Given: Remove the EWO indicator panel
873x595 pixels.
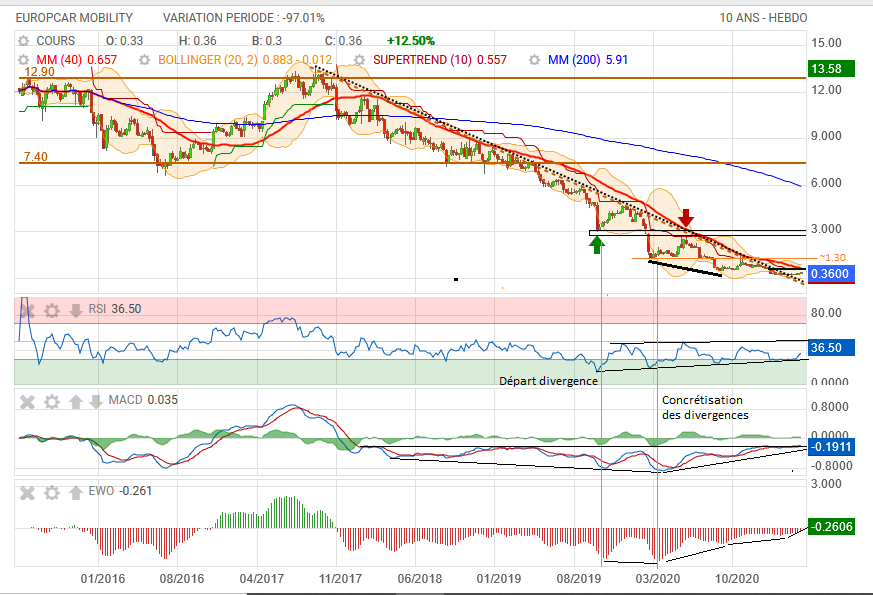Looking at the screenshot, I should tap(28, 491).
